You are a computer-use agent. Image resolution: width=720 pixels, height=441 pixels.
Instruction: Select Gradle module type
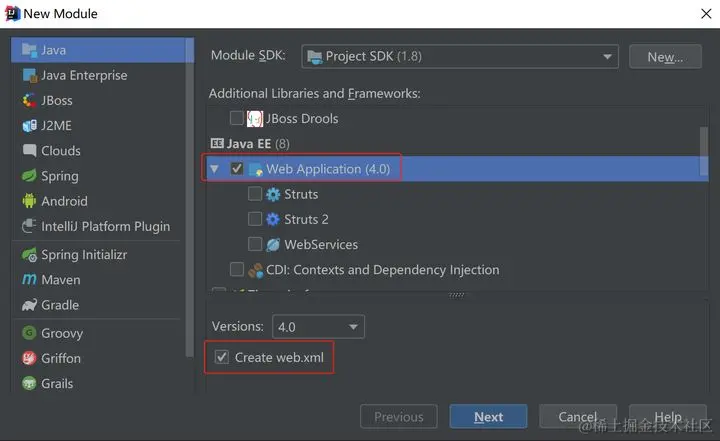pos(98,305)
